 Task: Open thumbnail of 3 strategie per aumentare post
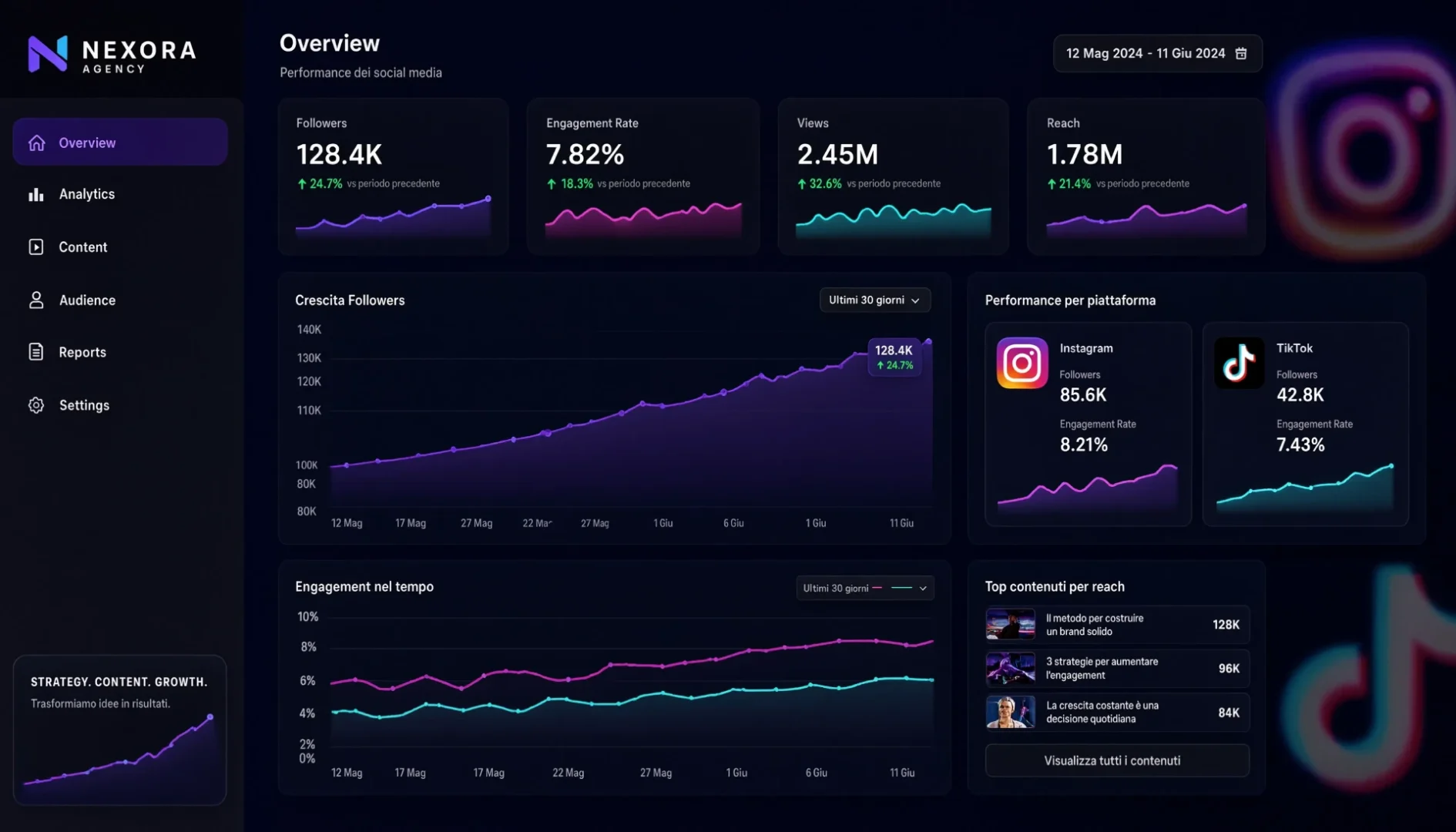[1011, 669]
